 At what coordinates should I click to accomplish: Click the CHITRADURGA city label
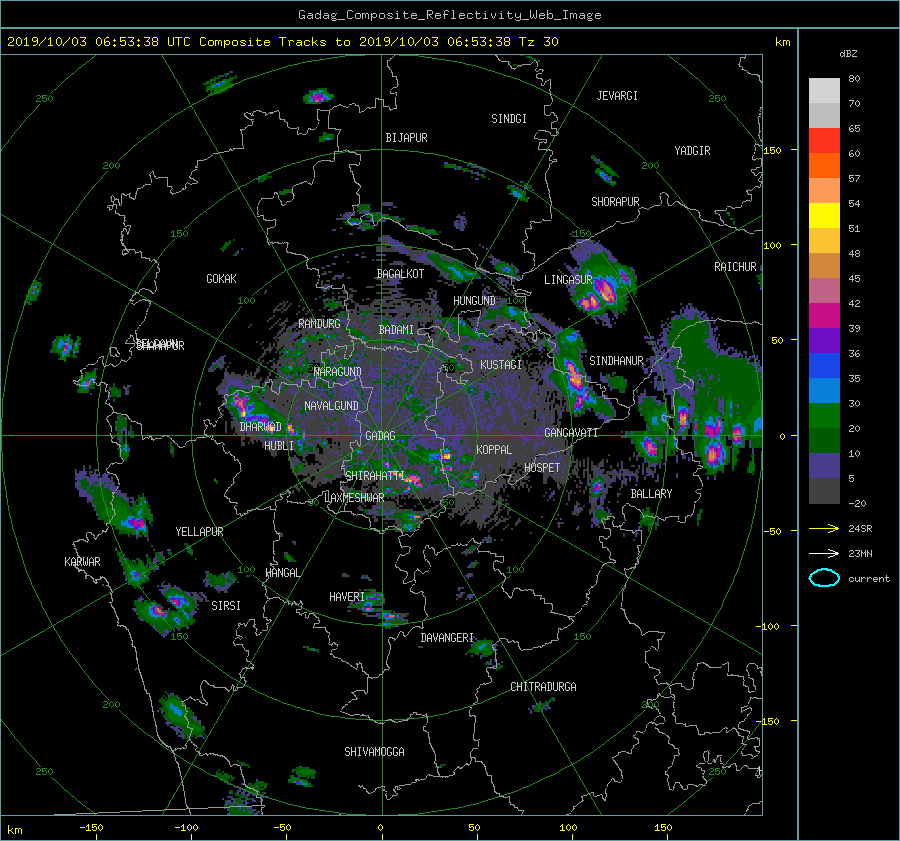pos(544,687)
